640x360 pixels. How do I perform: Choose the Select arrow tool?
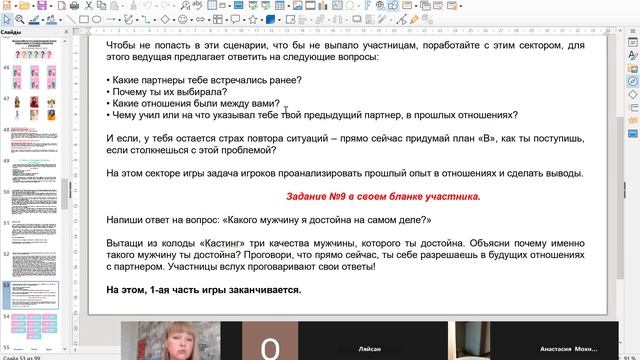coord(7,19)
